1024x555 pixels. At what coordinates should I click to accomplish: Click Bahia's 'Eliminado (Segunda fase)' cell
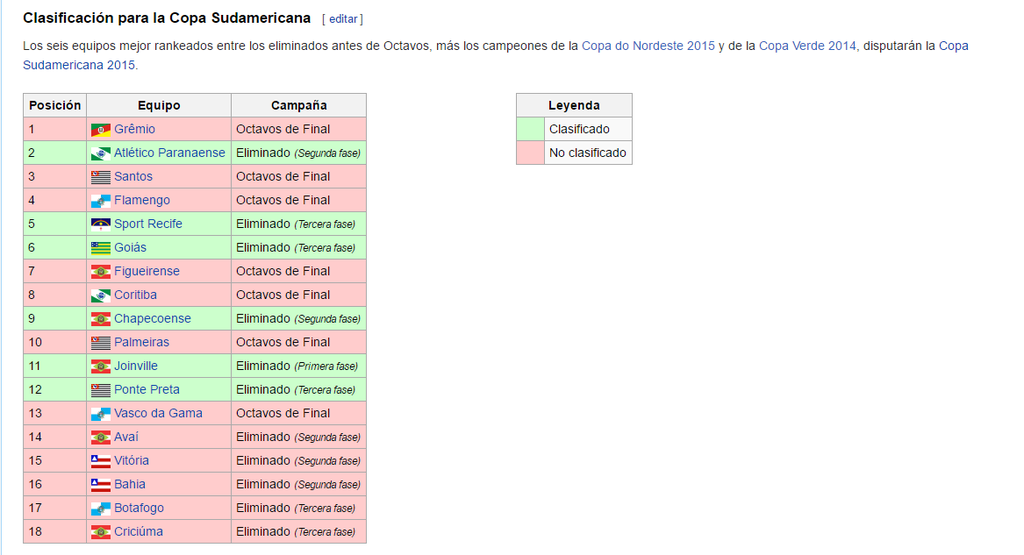coord(299,484)
